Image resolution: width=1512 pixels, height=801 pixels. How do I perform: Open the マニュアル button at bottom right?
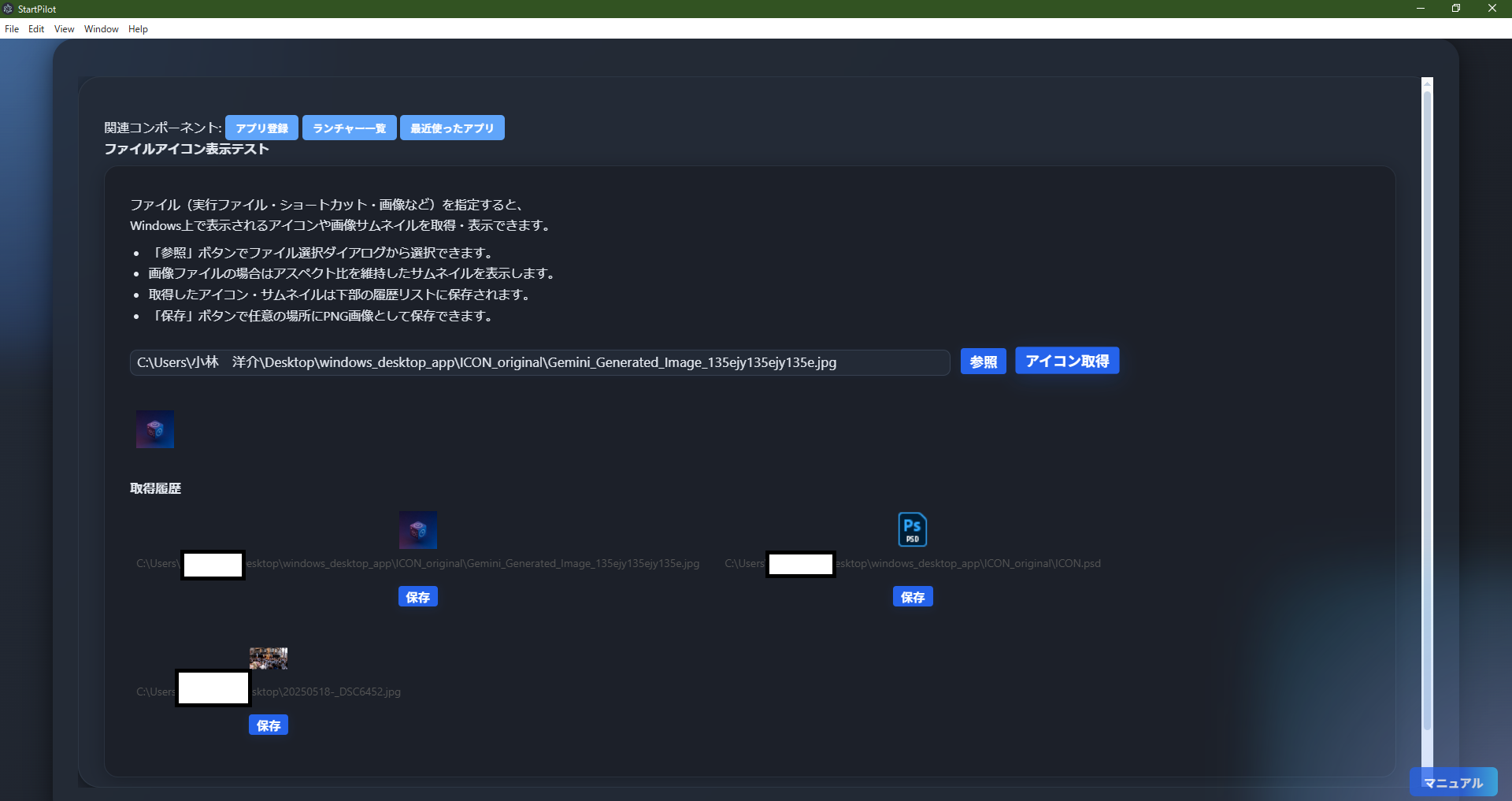tap(1453, 782)
